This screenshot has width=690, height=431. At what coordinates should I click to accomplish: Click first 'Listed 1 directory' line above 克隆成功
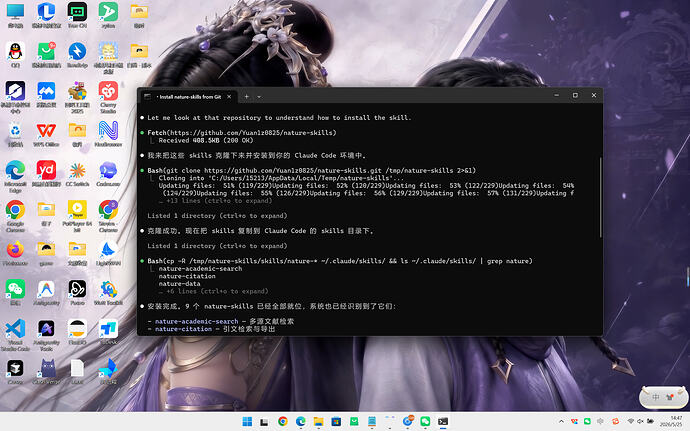tap(217, 216)
